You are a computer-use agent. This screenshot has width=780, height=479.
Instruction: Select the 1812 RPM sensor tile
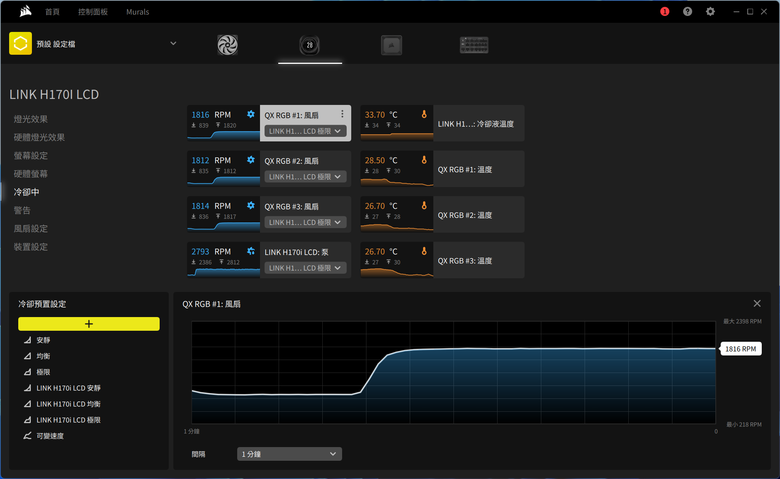223,169
